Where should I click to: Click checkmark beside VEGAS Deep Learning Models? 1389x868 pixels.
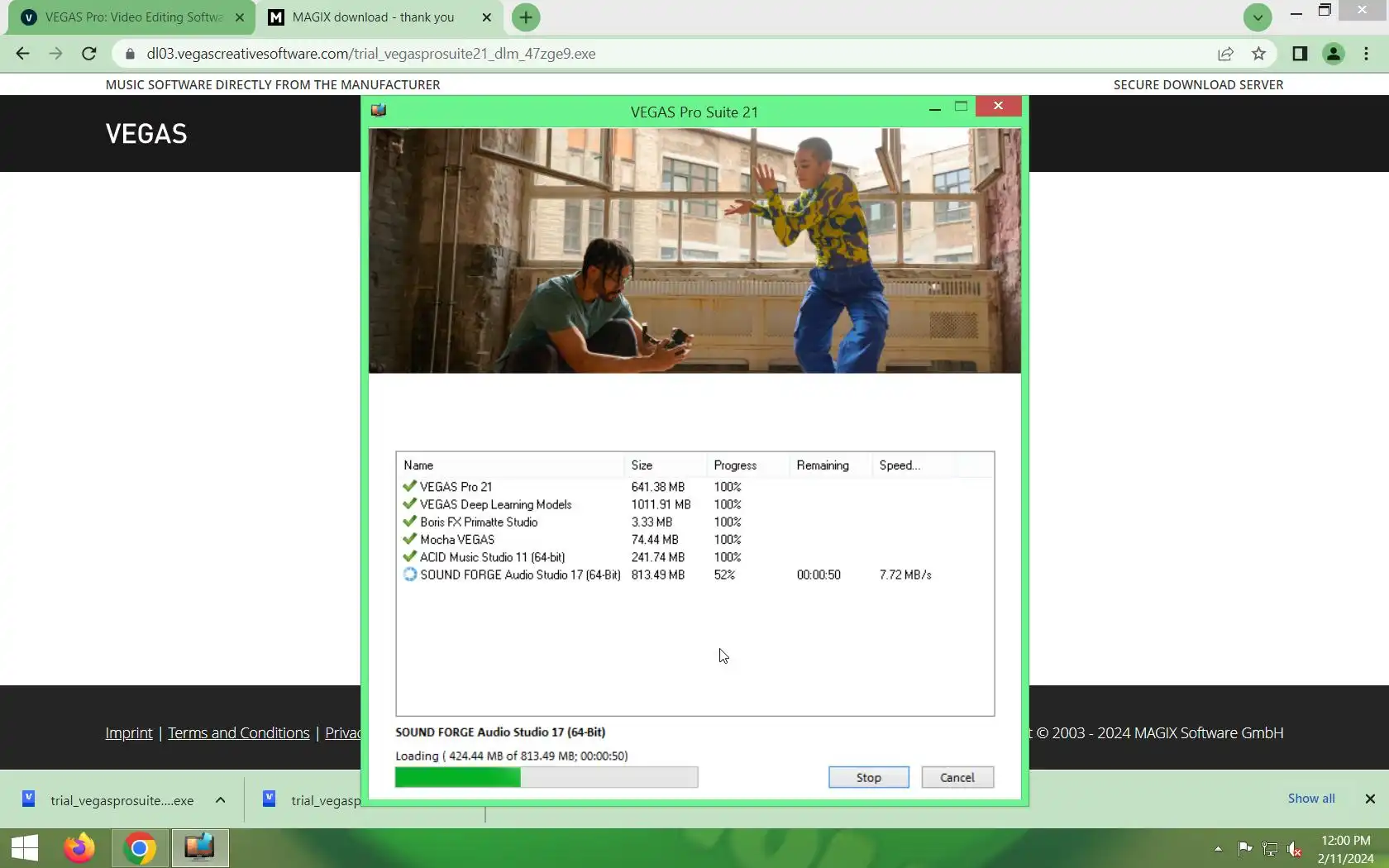[x=409, y=503]
